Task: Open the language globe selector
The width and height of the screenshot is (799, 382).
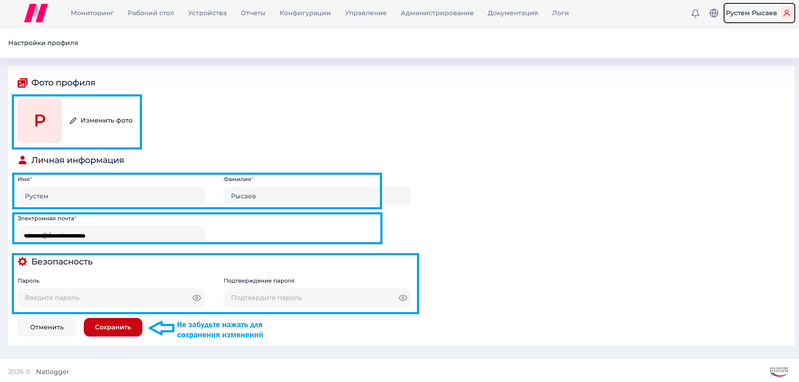Action: coord(713,14)
